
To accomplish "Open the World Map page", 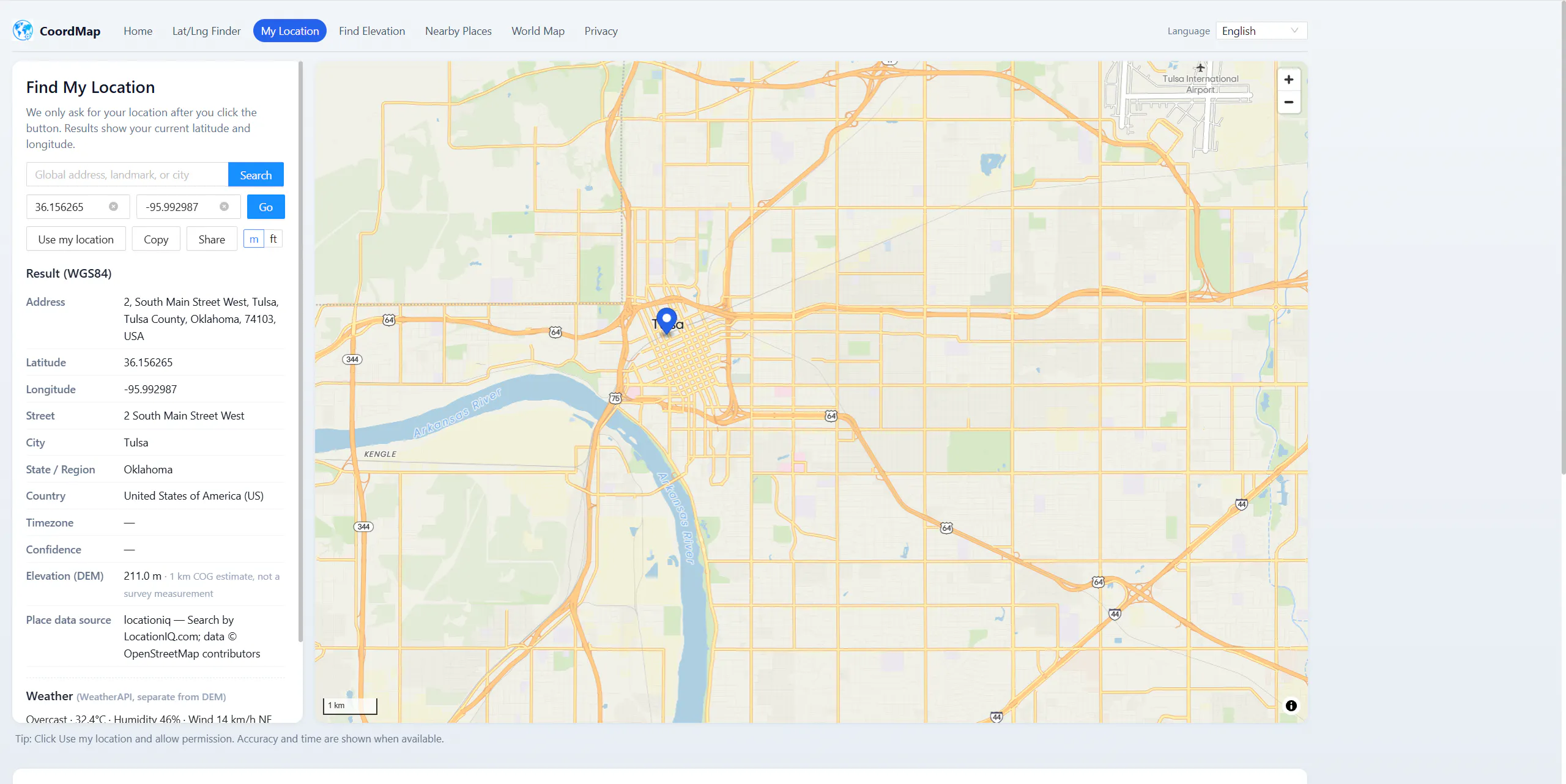I will click(538, 31).
